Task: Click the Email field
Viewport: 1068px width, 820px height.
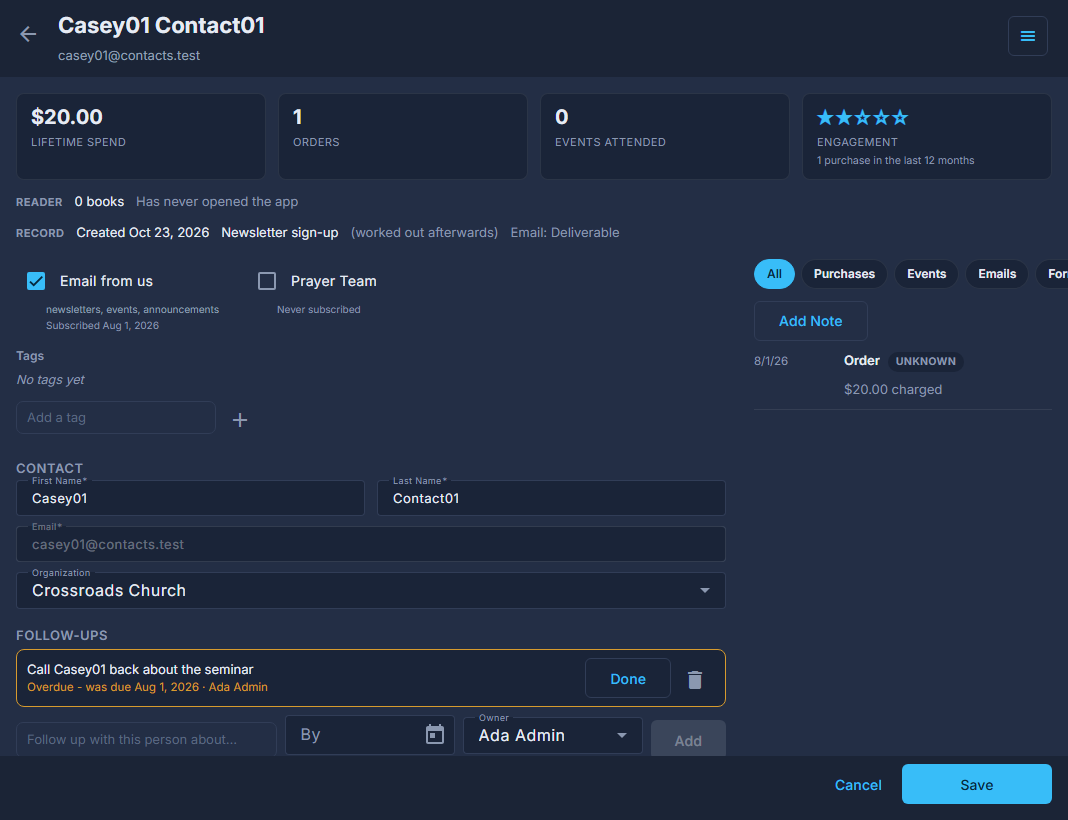Action: 371,544
